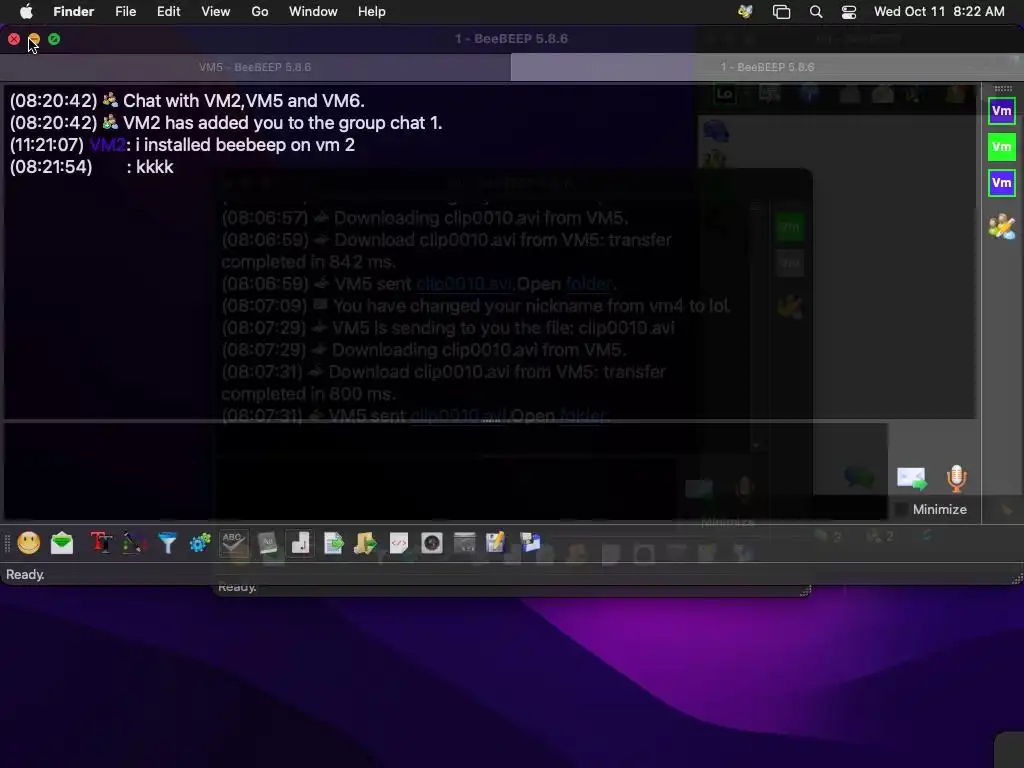The width and height of the screenshot is (1024, 768).
Task: Switch to 1 - BeeBEEP 5.8.6 tab
Action: pyautogui.click(x=767, y=67)
